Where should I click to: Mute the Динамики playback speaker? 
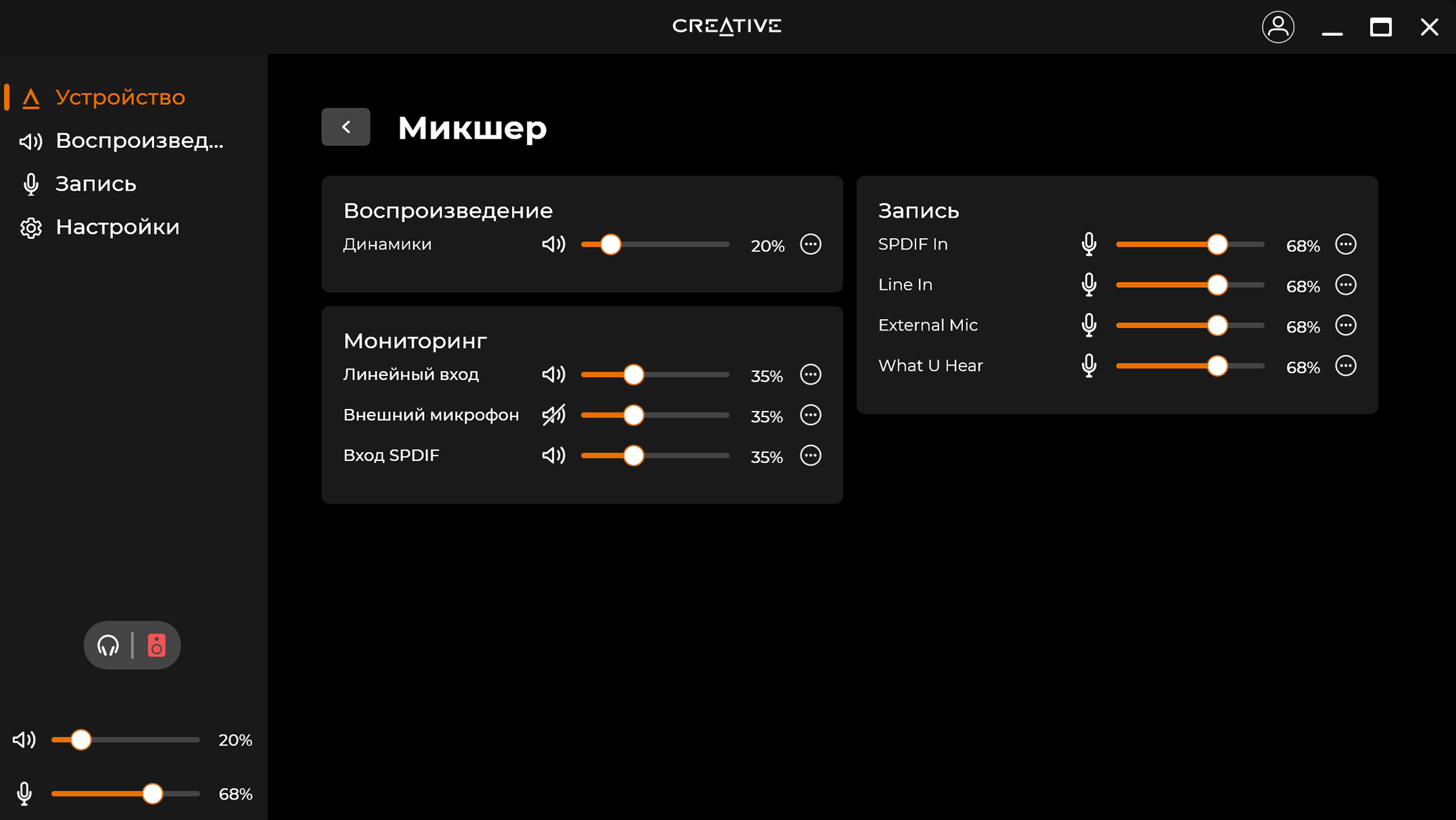[x=553, y=244]
